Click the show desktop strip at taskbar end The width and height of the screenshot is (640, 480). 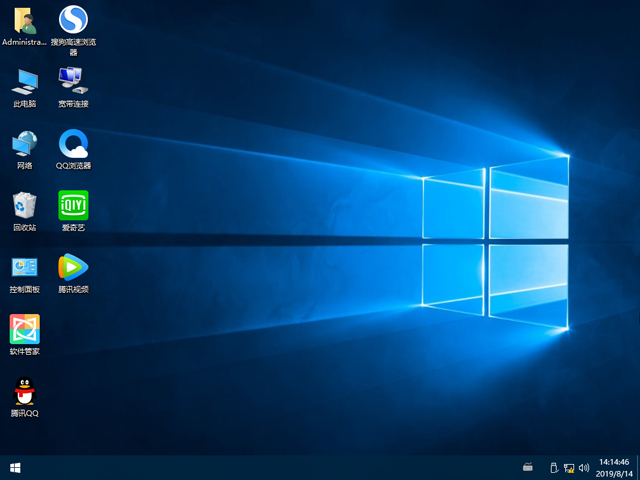(638, 468)
